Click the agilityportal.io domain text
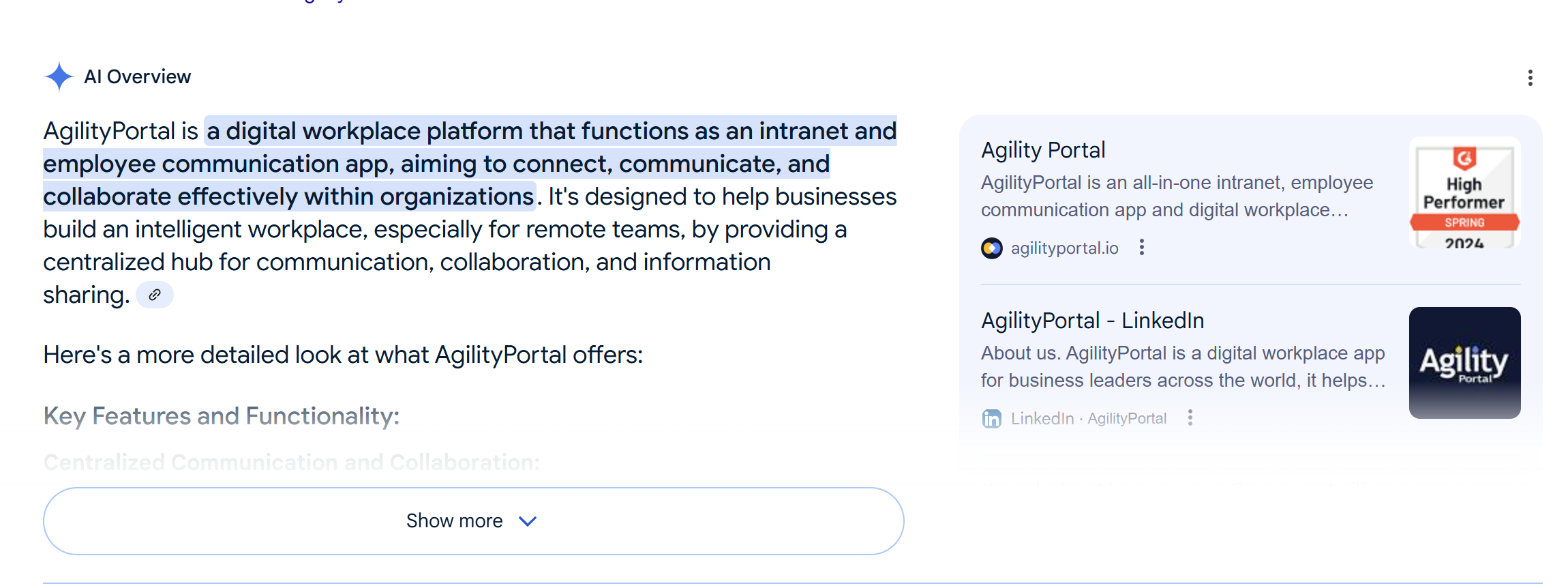This screenshot has height=588, width=1568. [x=1064, y=248]
